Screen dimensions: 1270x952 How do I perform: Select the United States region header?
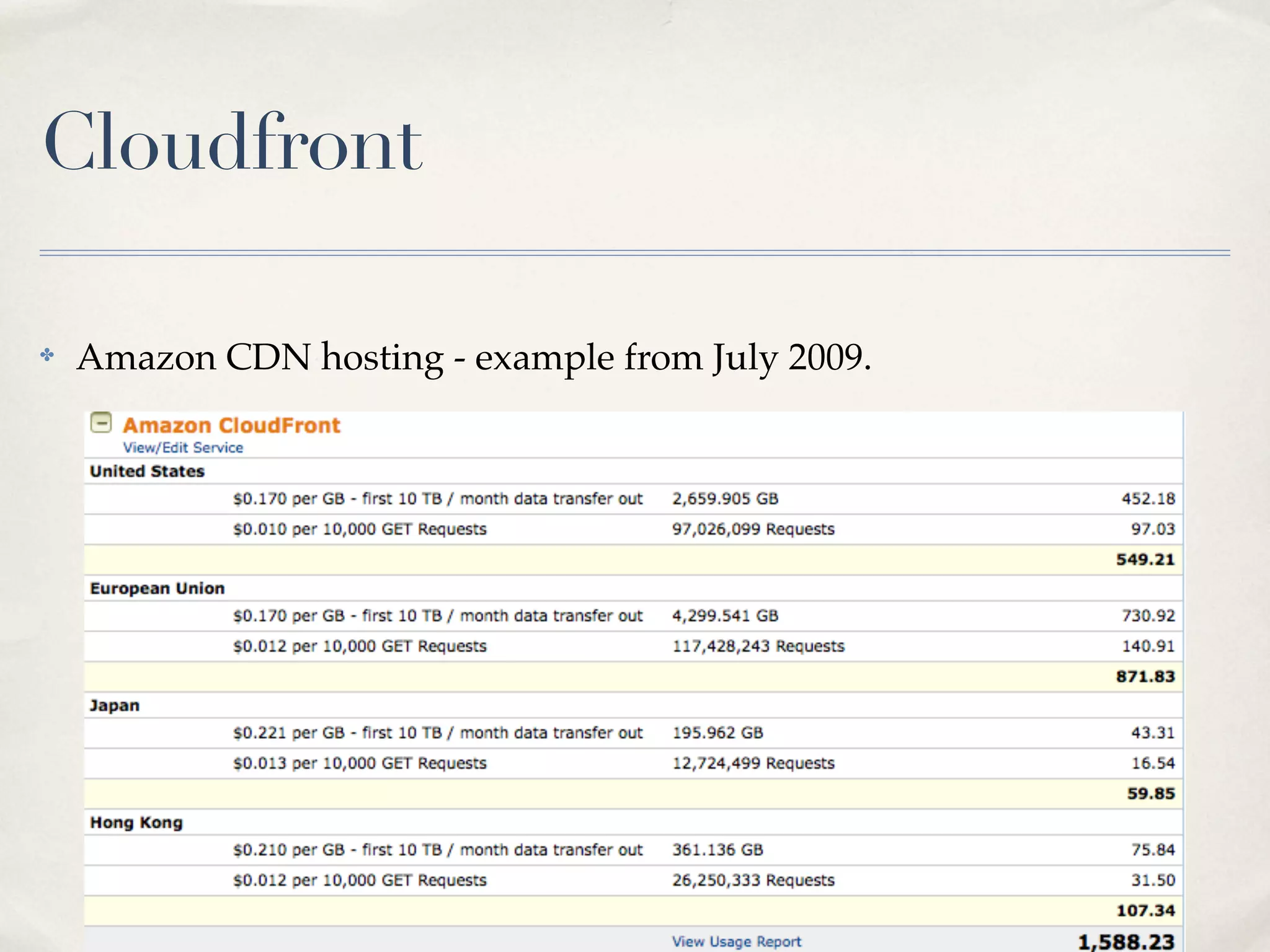(x=147, y=472)
